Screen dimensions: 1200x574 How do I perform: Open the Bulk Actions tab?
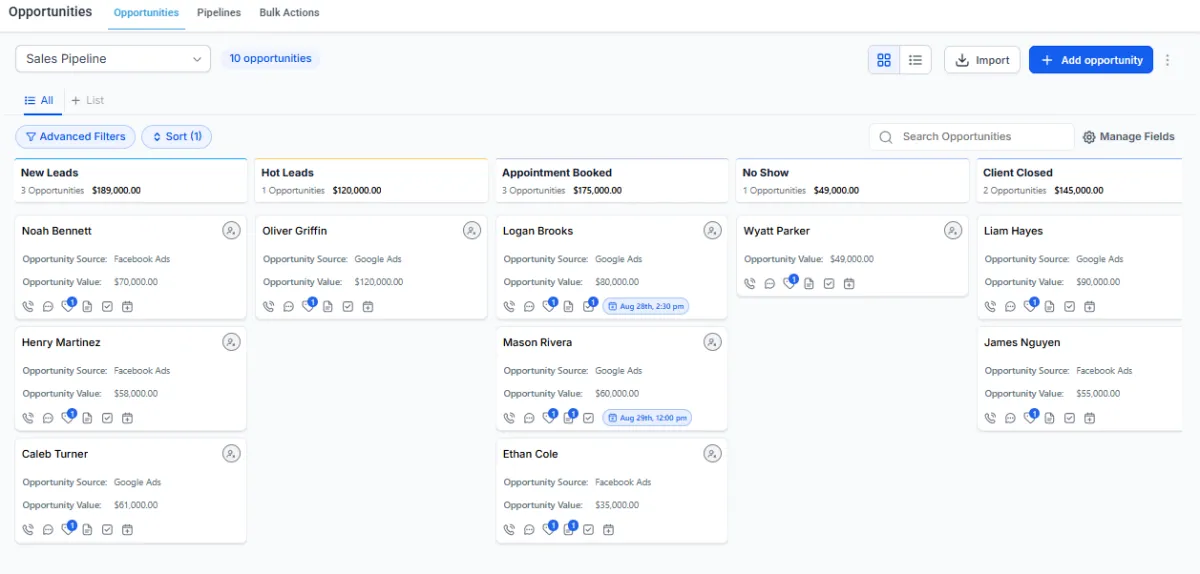[x=289, y=13]
